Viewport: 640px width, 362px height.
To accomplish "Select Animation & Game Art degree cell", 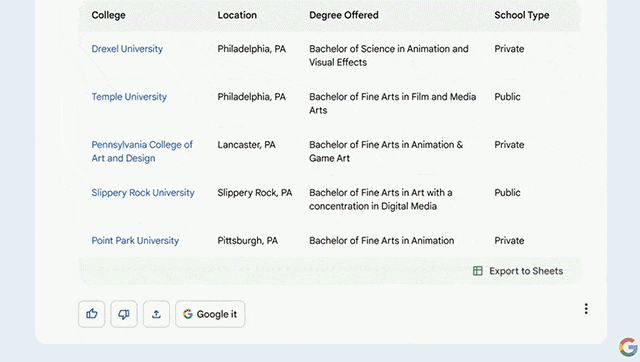I will pos(386,151).
